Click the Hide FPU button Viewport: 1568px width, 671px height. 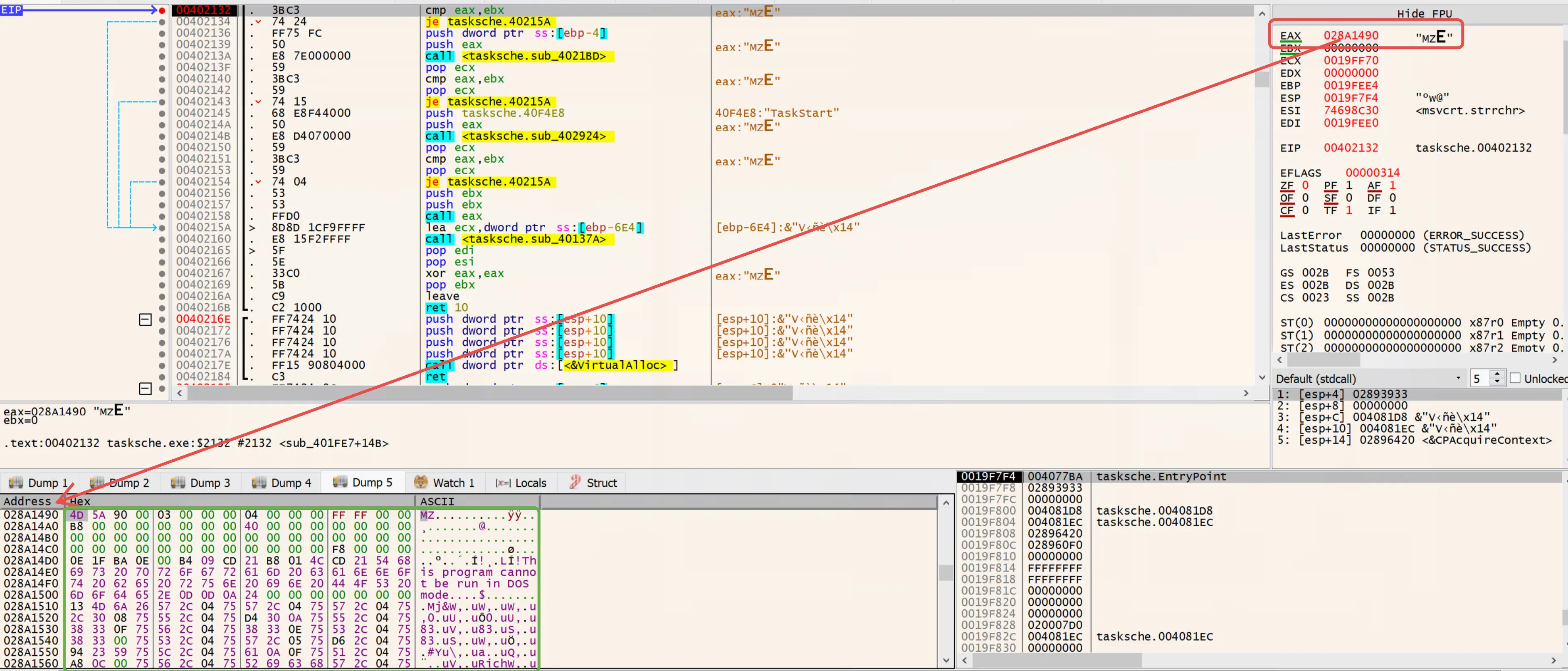point(1425,13)
